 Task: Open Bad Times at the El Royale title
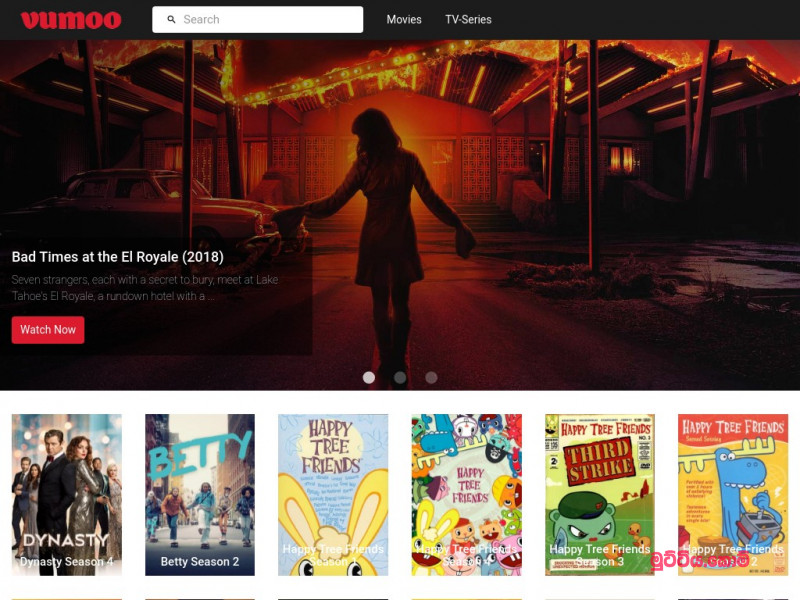pos(118,257)
